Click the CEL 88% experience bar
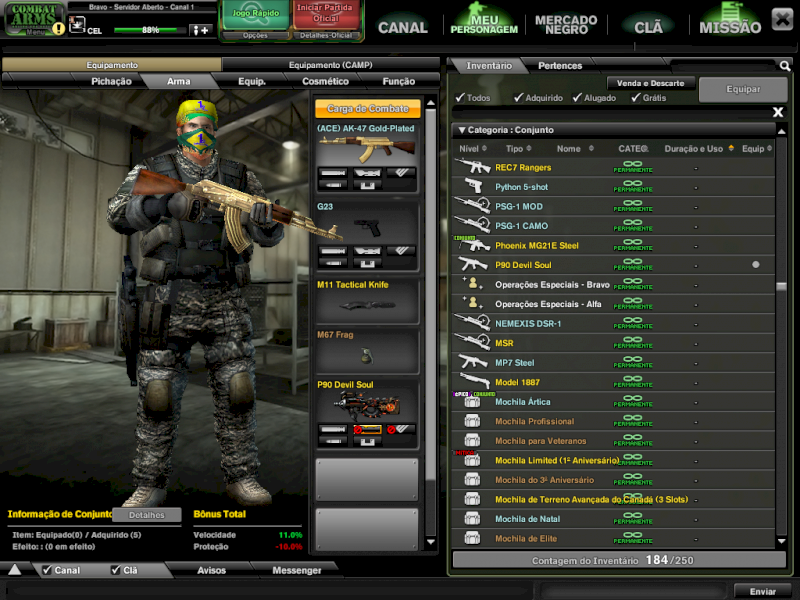 (x=149, y=30)
